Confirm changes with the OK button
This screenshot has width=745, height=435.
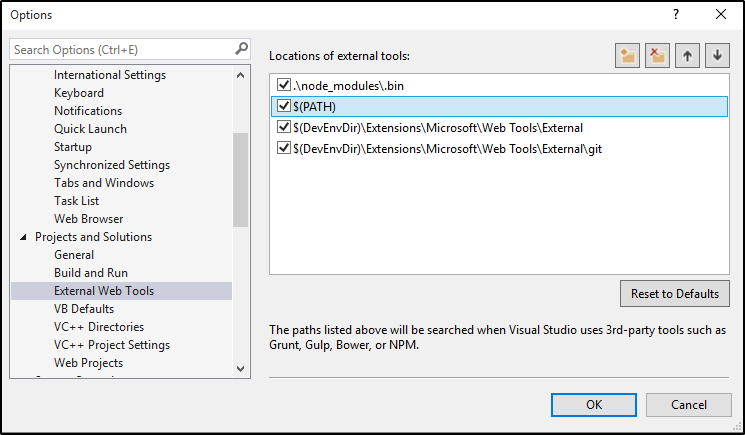click(594, 405)
